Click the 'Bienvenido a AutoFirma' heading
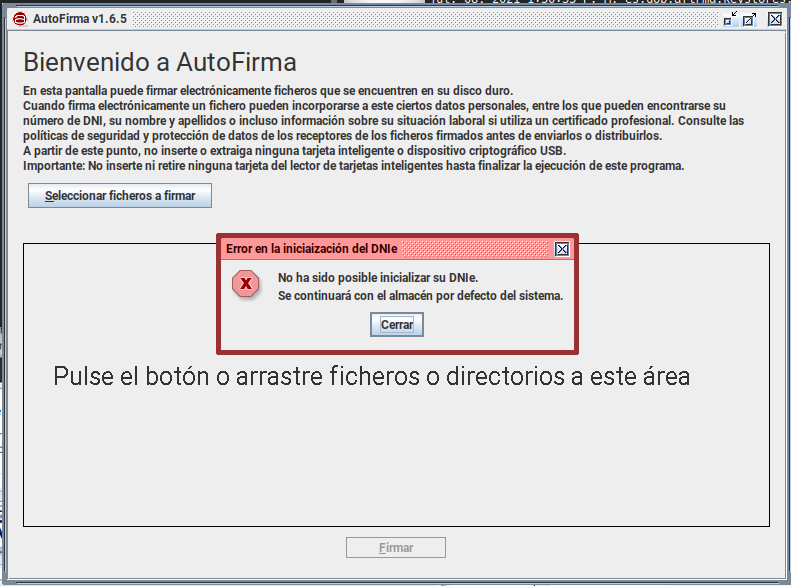Viewport: 791px width, 586px height. click(x=160, y=62)
